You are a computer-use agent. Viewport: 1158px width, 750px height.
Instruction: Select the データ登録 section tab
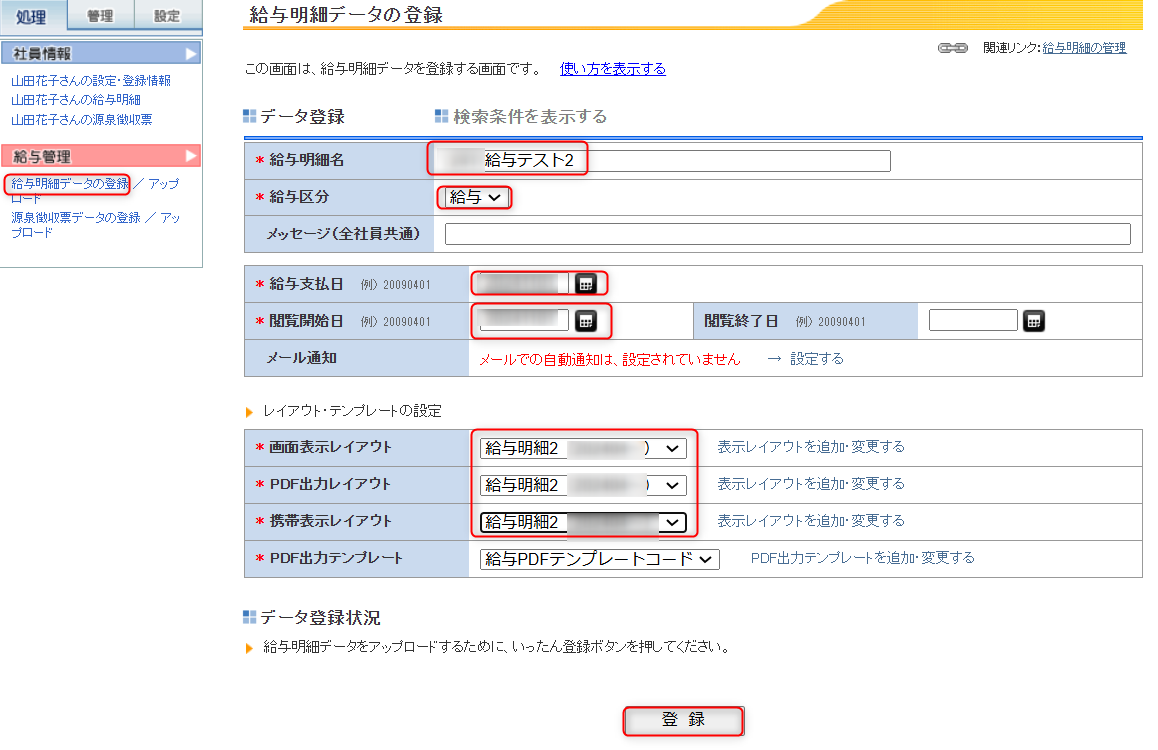[x=294, y=117]
